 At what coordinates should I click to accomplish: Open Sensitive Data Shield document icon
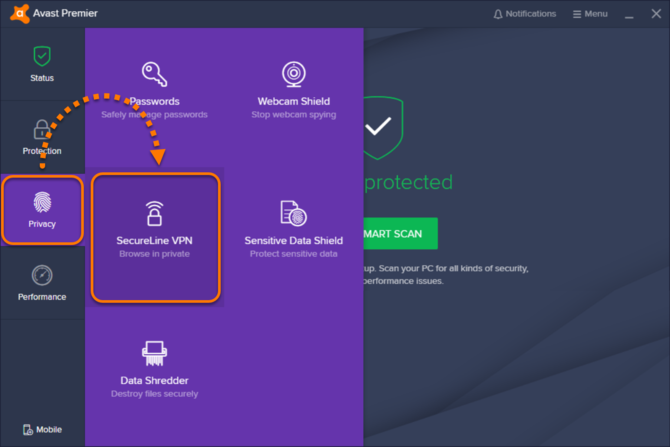[x=293, y=213]
